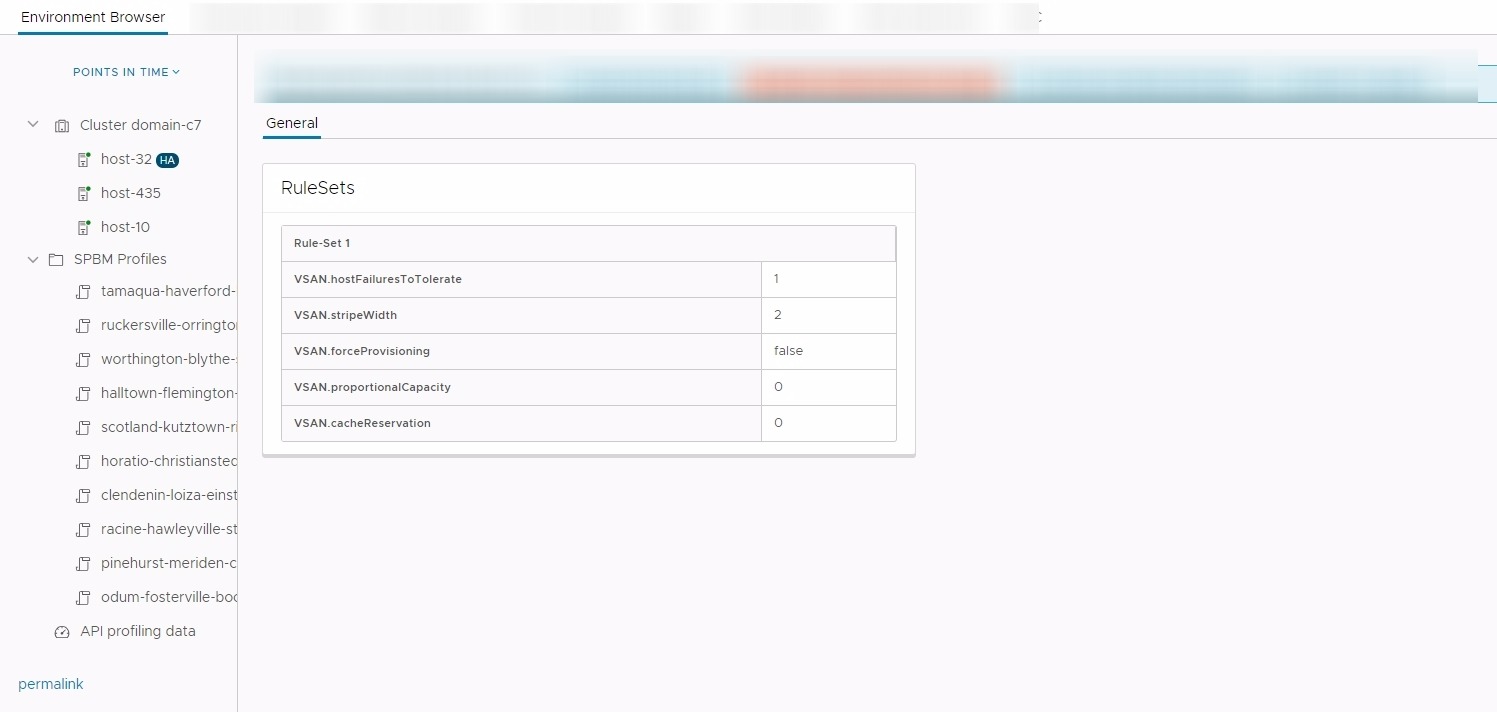Switch to the Environment Browser tab

(x=93, y=17)
